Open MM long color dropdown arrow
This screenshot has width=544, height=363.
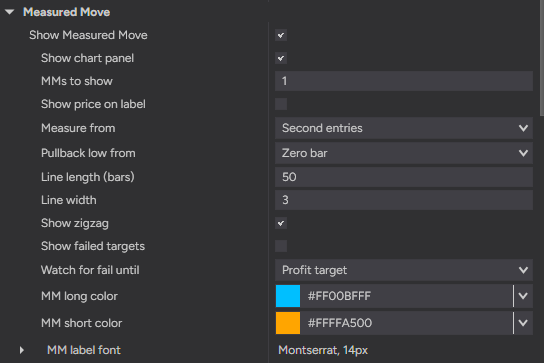coord(523,296)
